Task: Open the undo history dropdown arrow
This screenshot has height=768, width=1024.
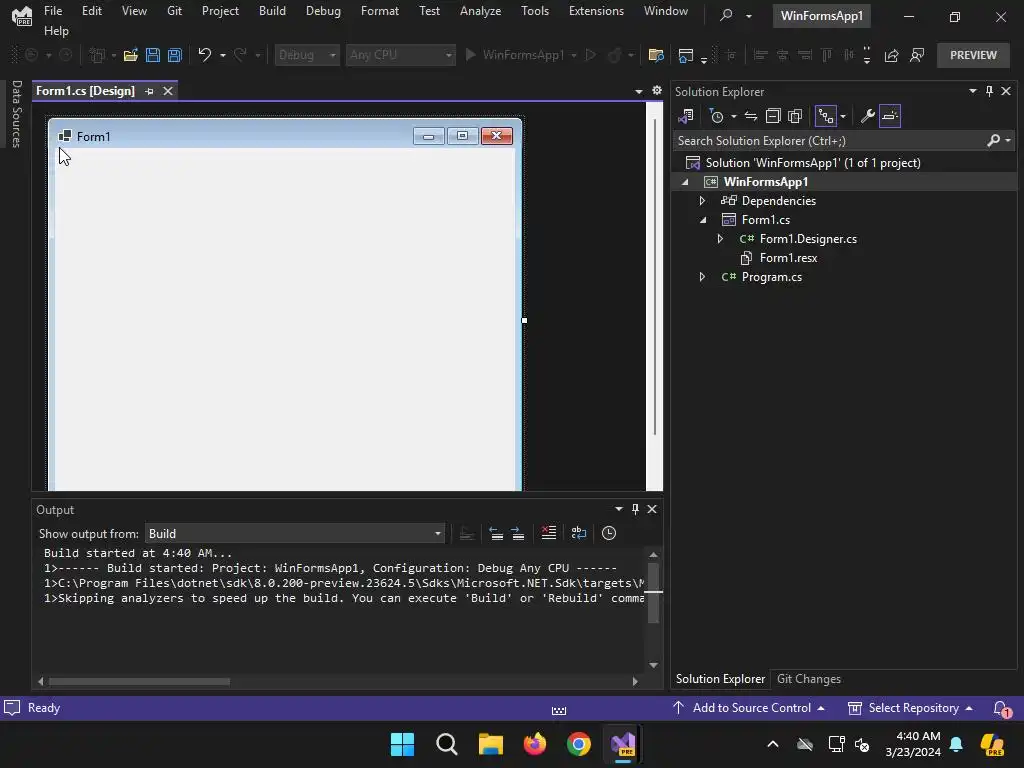Action: tap(223, 56)
